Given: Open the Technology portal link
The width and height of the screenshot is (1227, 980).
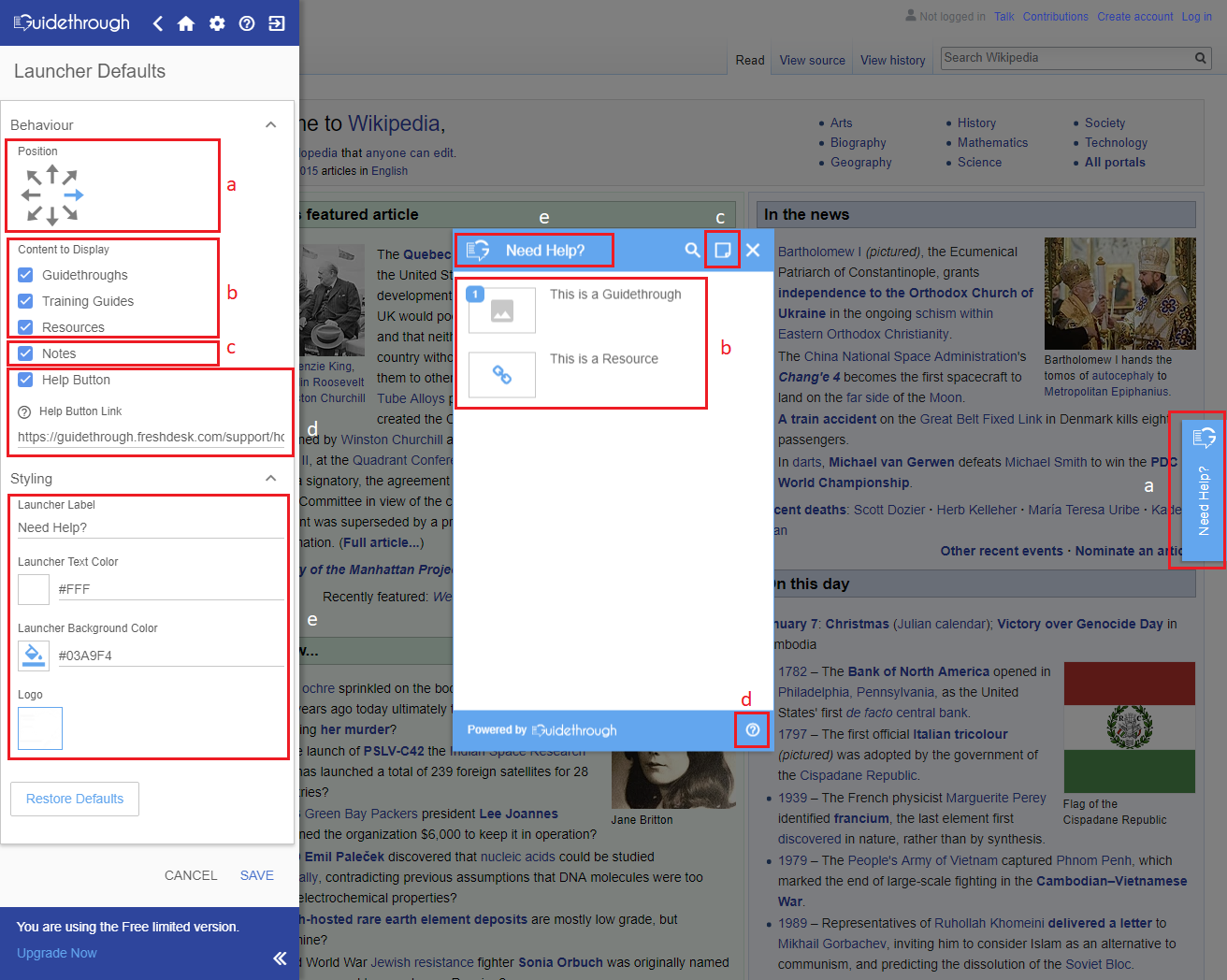Looking at the screenshot, I should [1116, 142].
